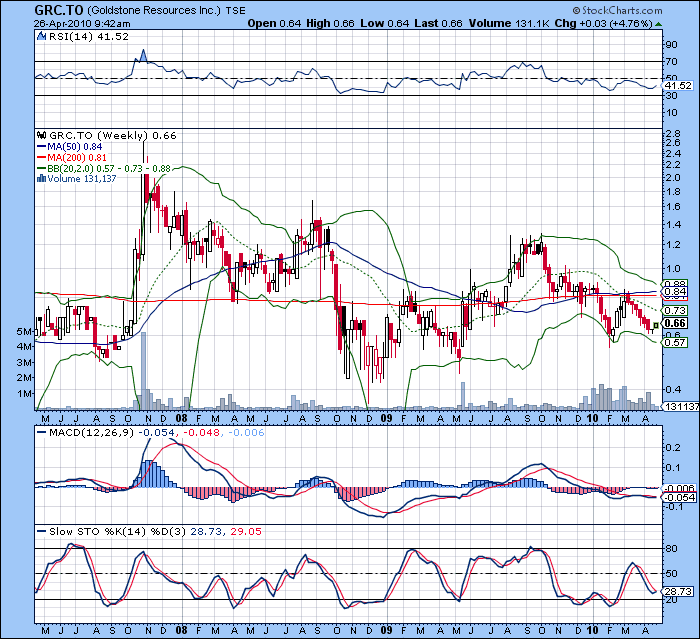Click the Open 0.64 value in header
Screen dimensions: 700x639
[275, 23]
